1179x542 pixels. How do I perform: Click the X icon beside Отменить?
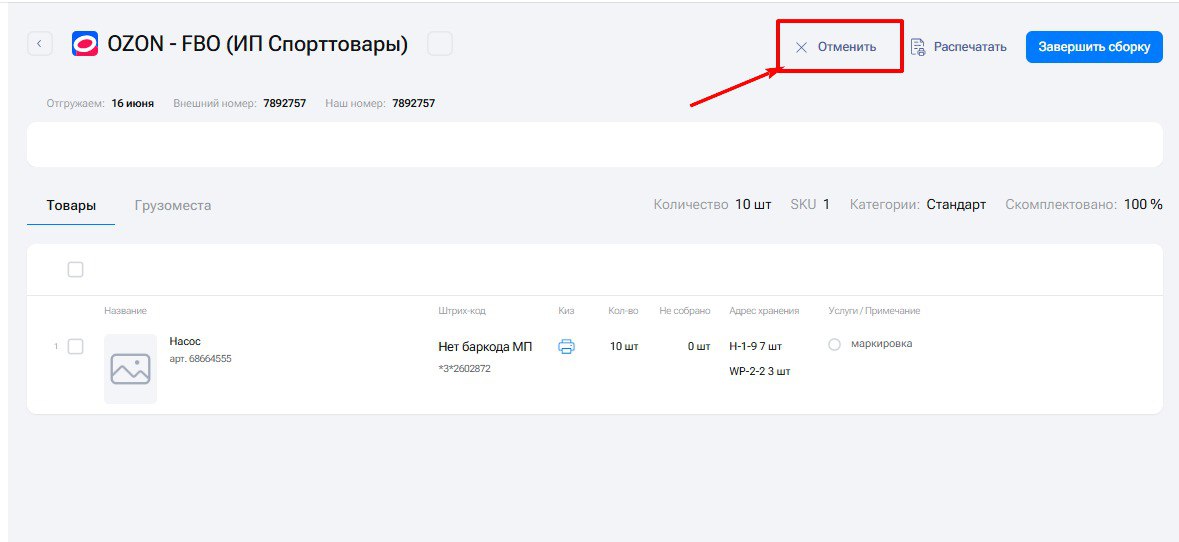802,47
